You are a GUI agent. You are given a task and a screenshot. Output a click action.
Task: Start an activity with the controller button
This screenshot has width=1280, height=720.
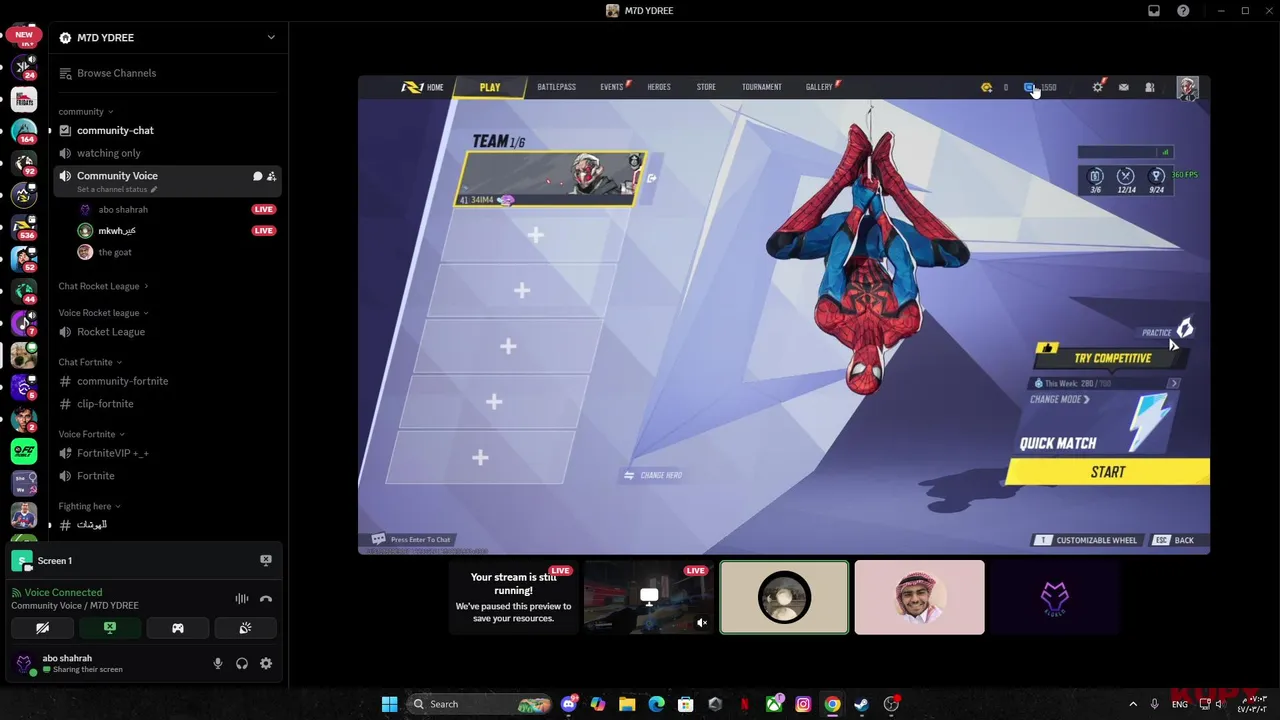[x=178, y=628]
